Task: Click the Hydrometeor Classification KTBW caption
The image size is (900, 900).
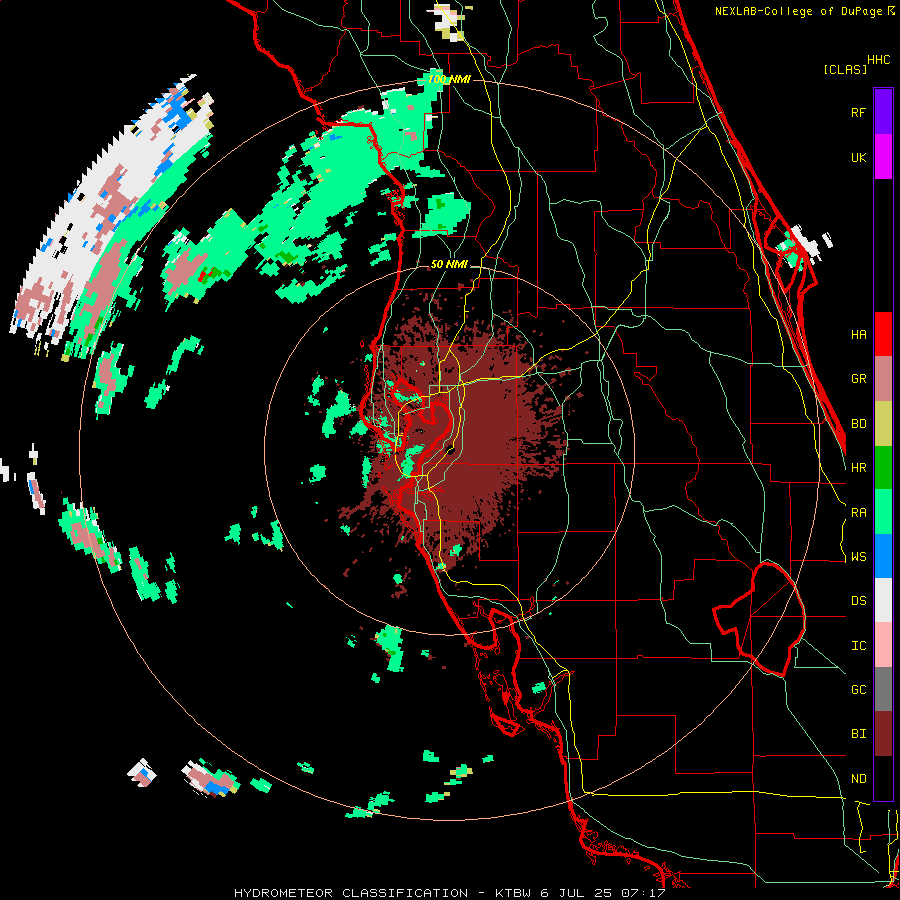Action: click(449, 893)
